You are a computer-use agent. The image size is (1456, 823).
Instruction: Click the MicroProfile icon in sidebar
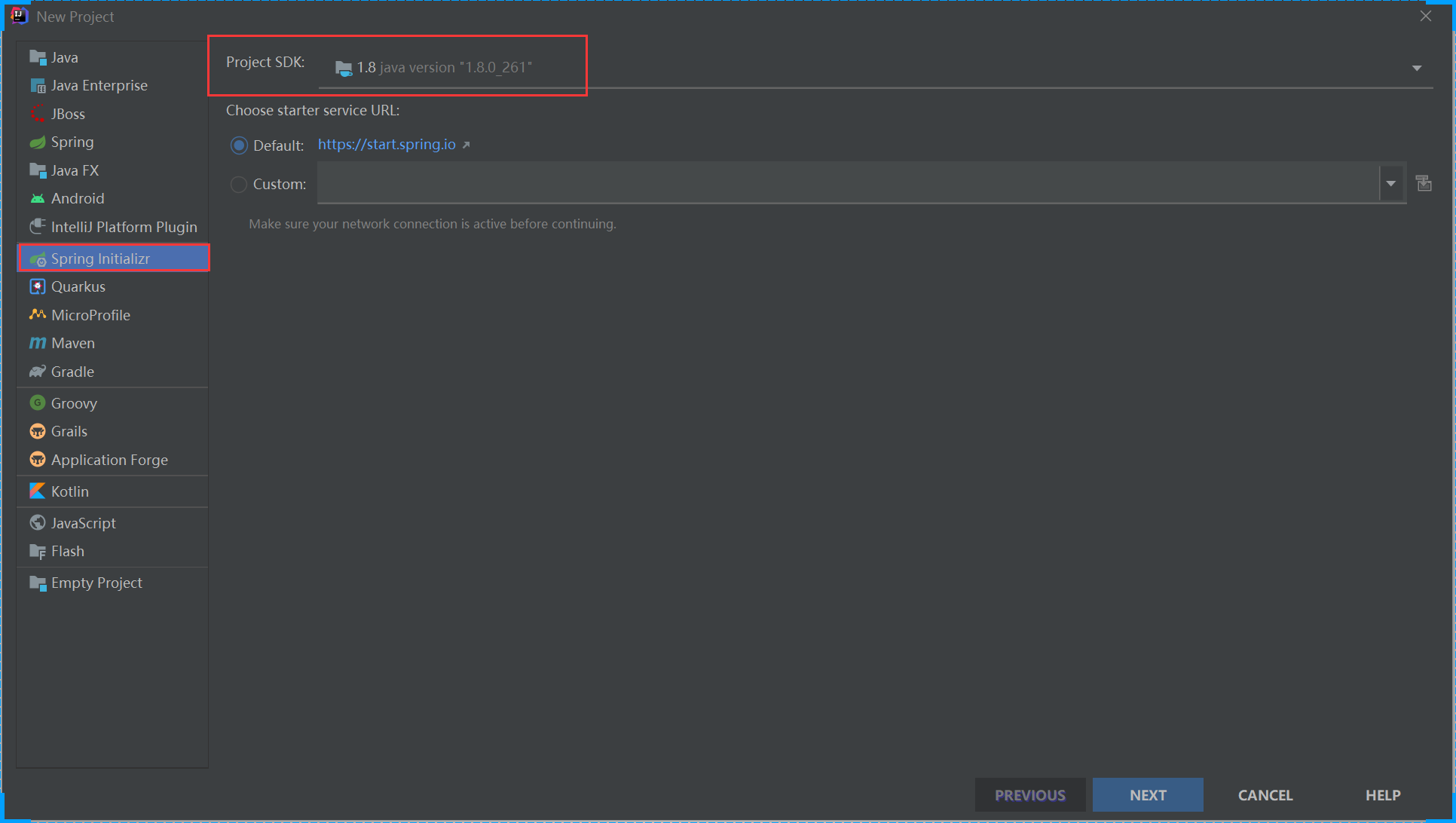click(37, 315)
